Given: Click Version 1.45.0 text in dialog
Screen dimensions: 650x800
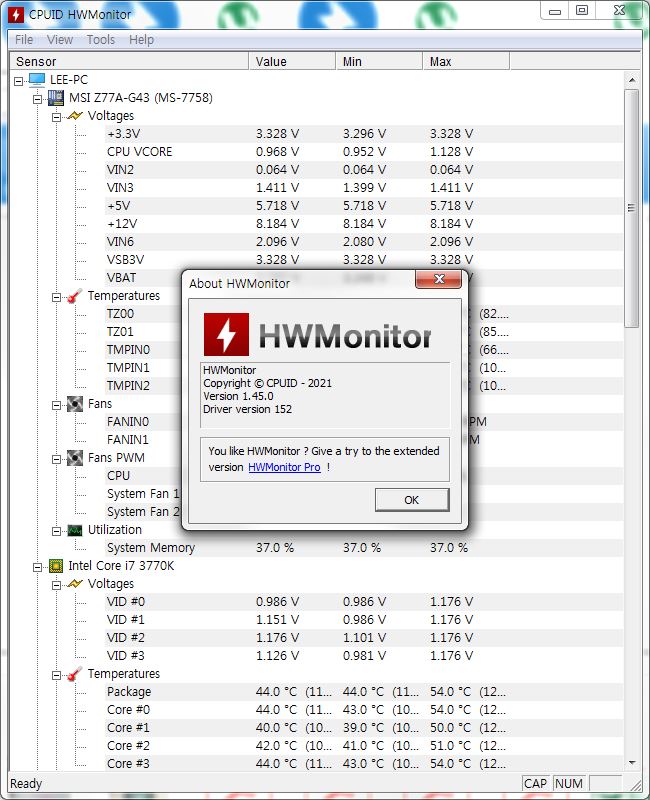Looking at the screenshot, I should click(238, 396).
